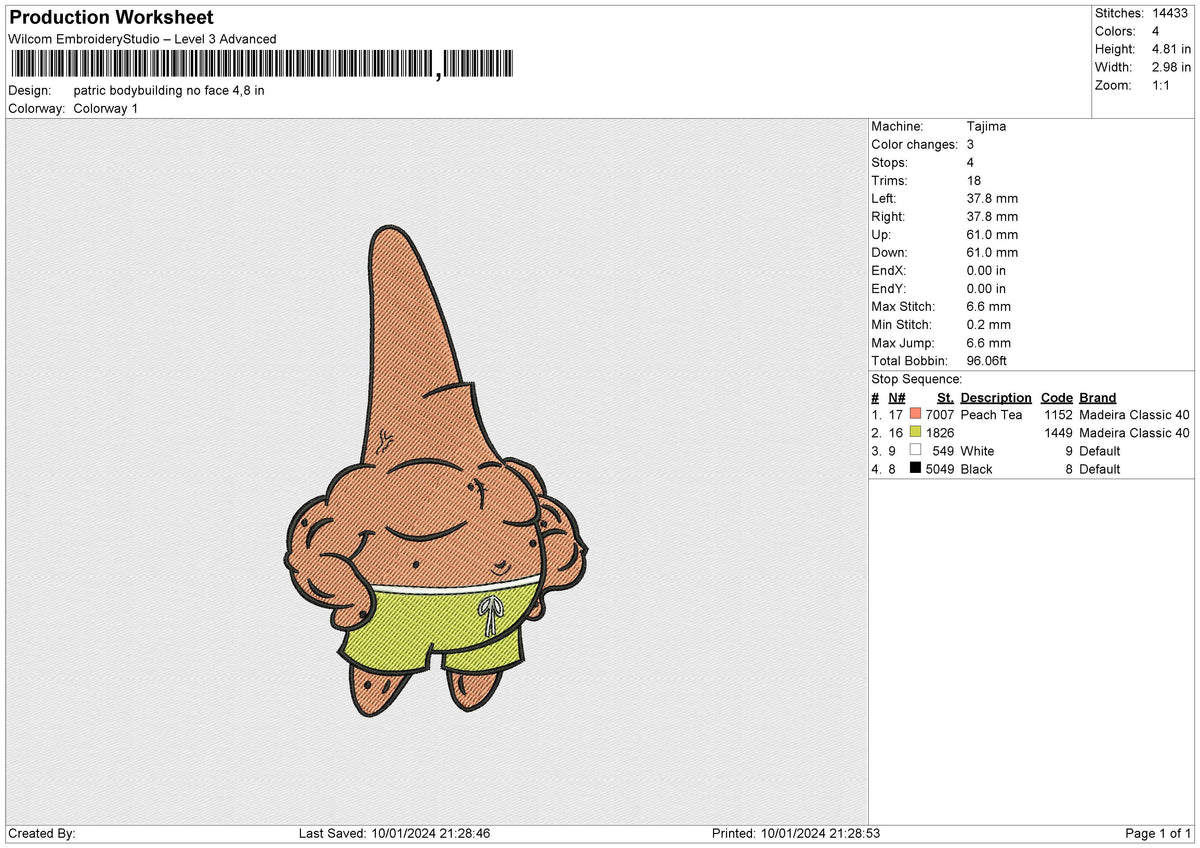Image resolution: width=1200 pixels, height=848 pixels.
Task: Select the EndX value 0.00 in
Action: [x=986, y=271]
